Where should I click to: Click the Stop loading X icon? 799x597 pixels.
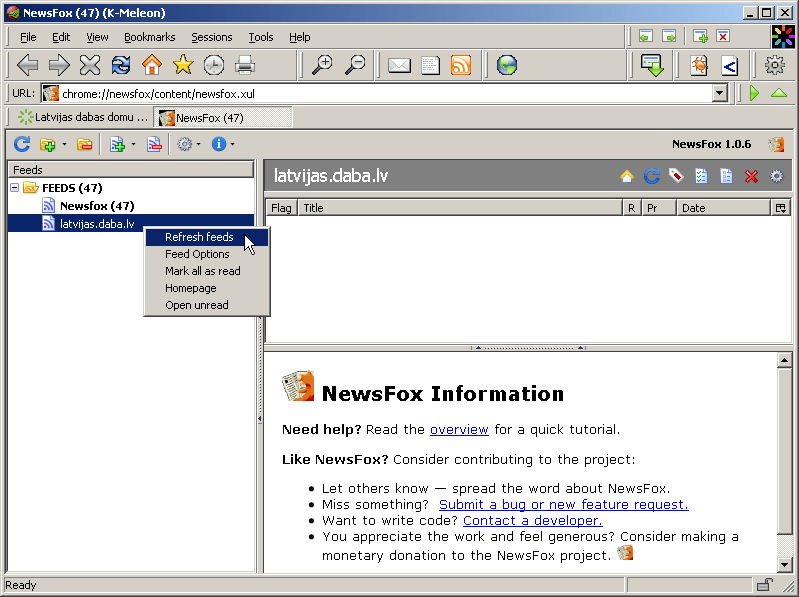(90, 65)
